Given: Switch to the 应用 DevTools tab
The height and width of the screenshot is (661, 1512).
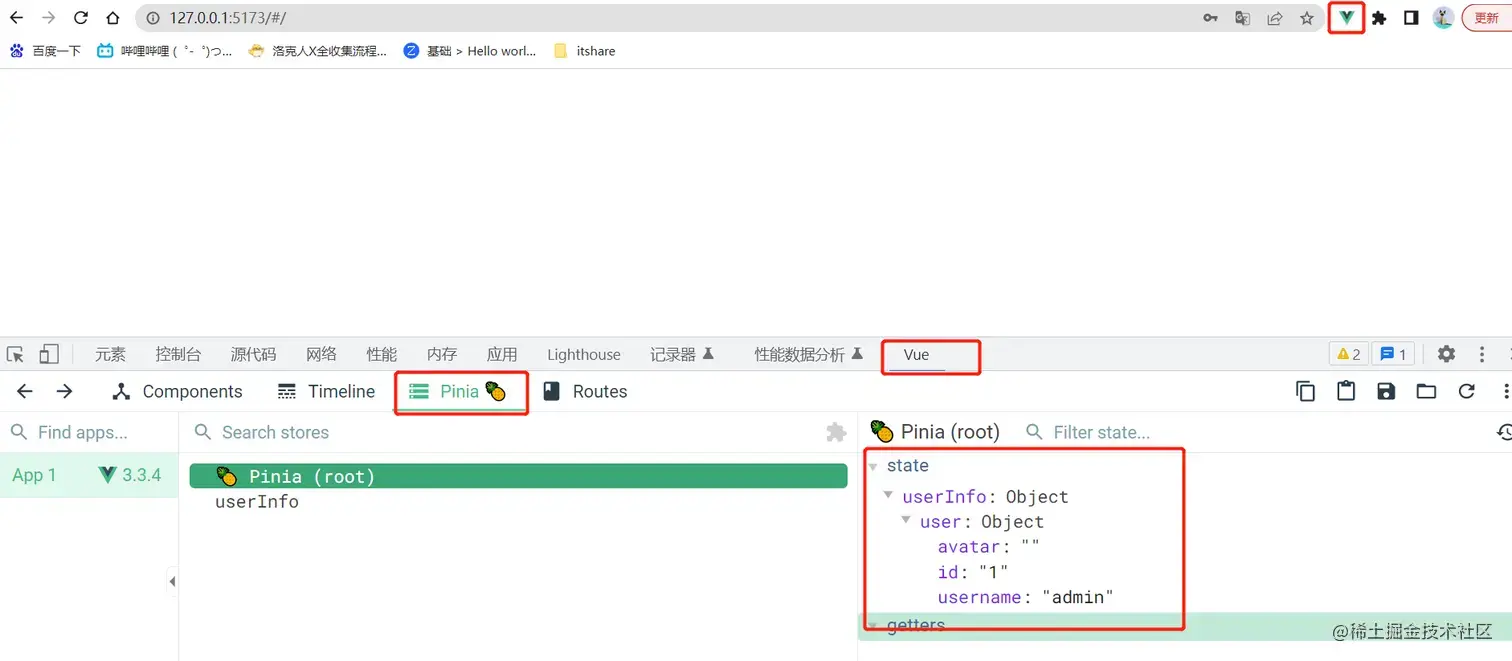Looking at the screenshot, I should 502,354.
